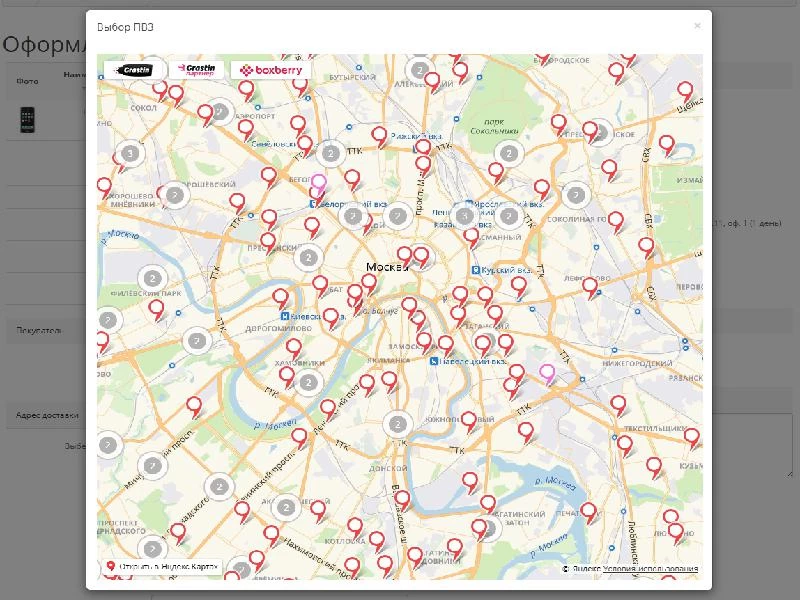
Task: Click the Курский вокзал station icon
Action: pyautogui.click(x=476, y=270)
